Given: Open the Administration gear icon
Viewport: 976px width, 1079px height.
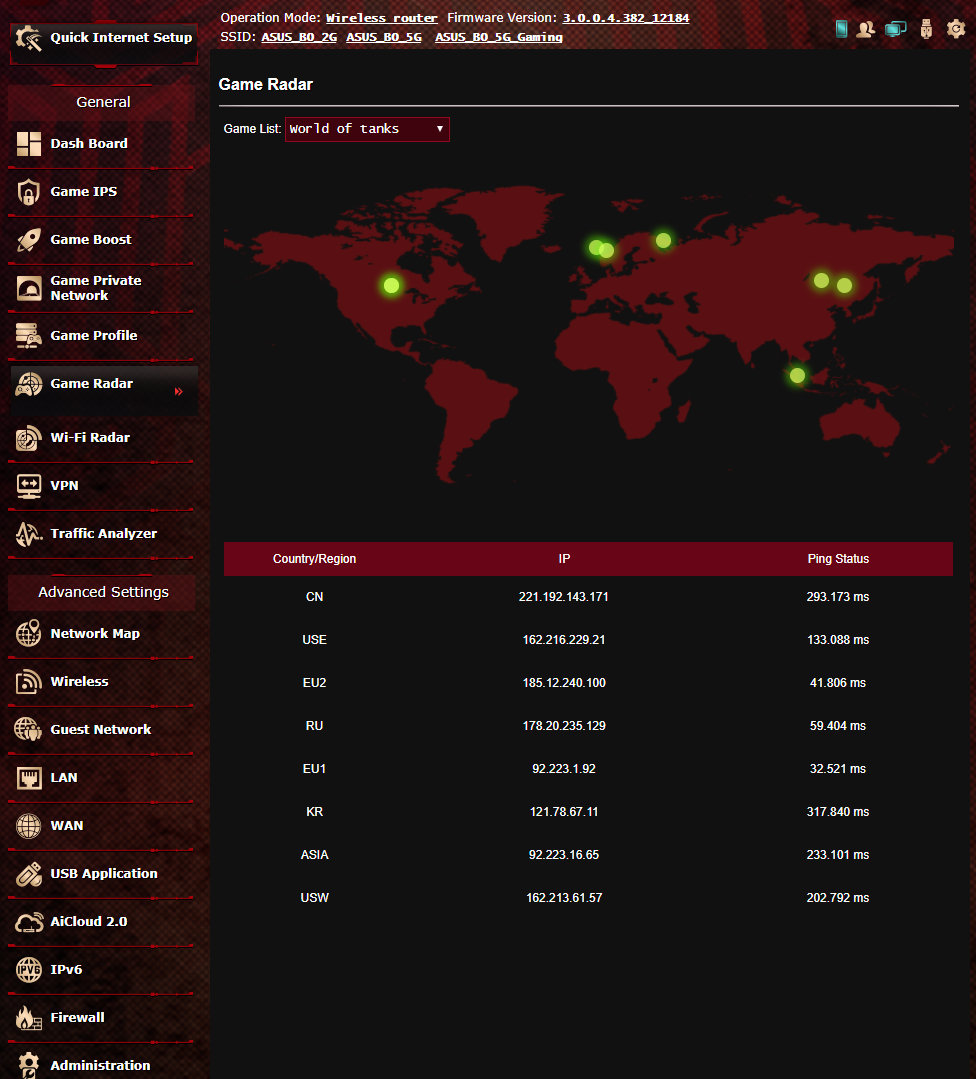Looking at the screenshot, I should click(x=28, y=1065).
